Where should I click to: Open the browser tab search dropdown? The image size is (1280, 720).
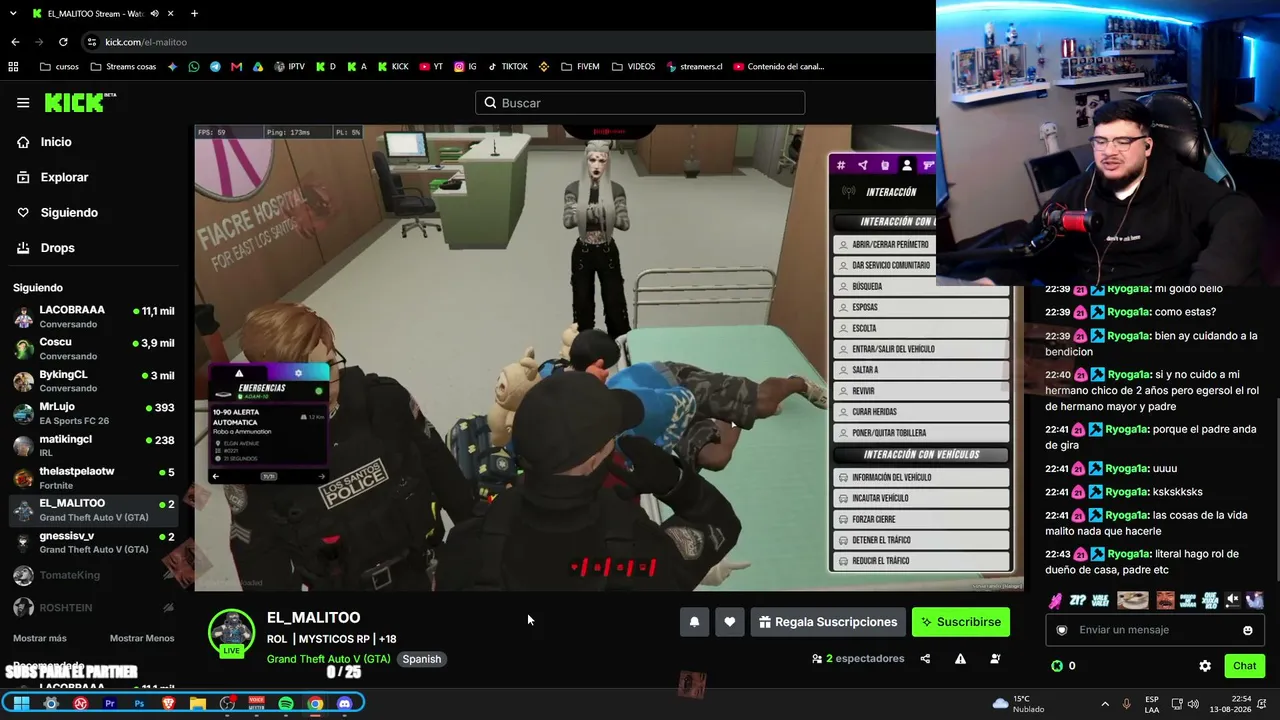coord(15,14)
